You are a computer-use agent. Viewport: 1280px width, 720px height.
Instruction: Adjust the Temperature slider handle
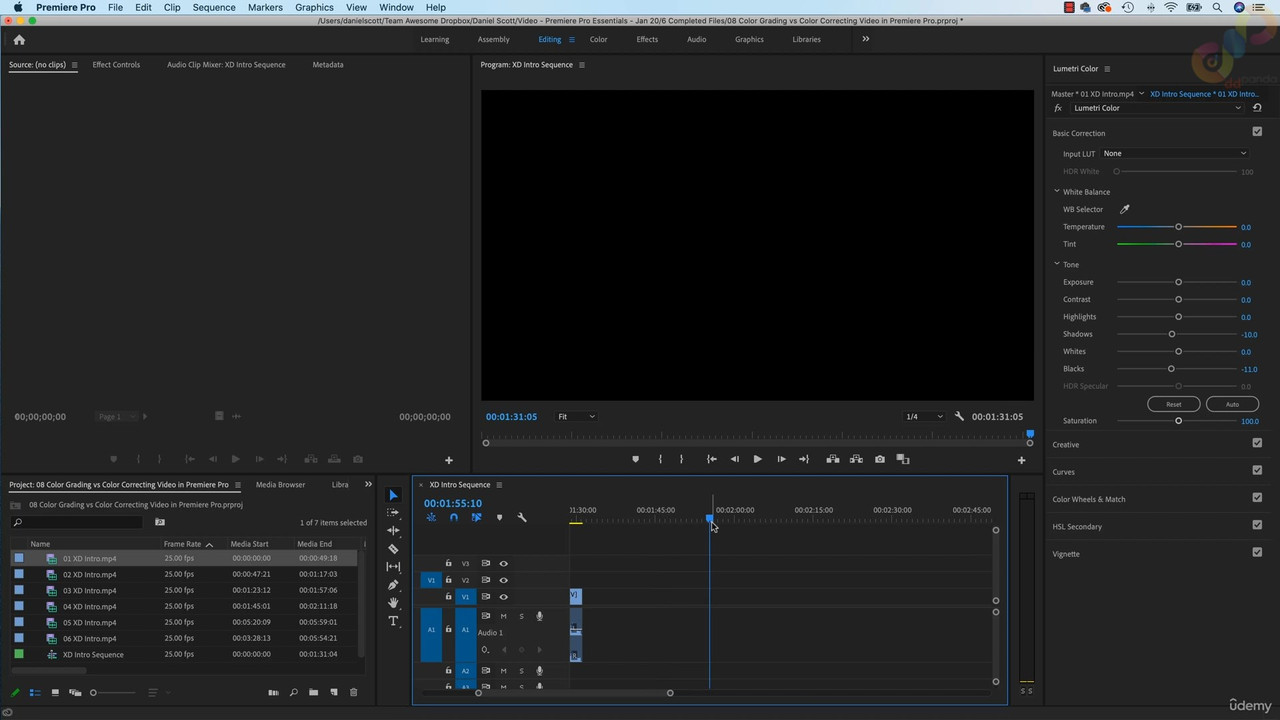[1178, 227]
